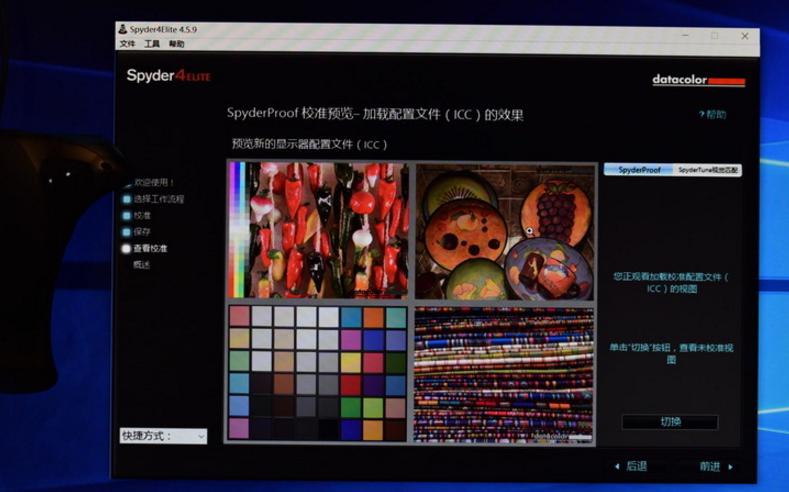789x492 pixels.
Task: Open the color checker chart preview
Action: 318,373
